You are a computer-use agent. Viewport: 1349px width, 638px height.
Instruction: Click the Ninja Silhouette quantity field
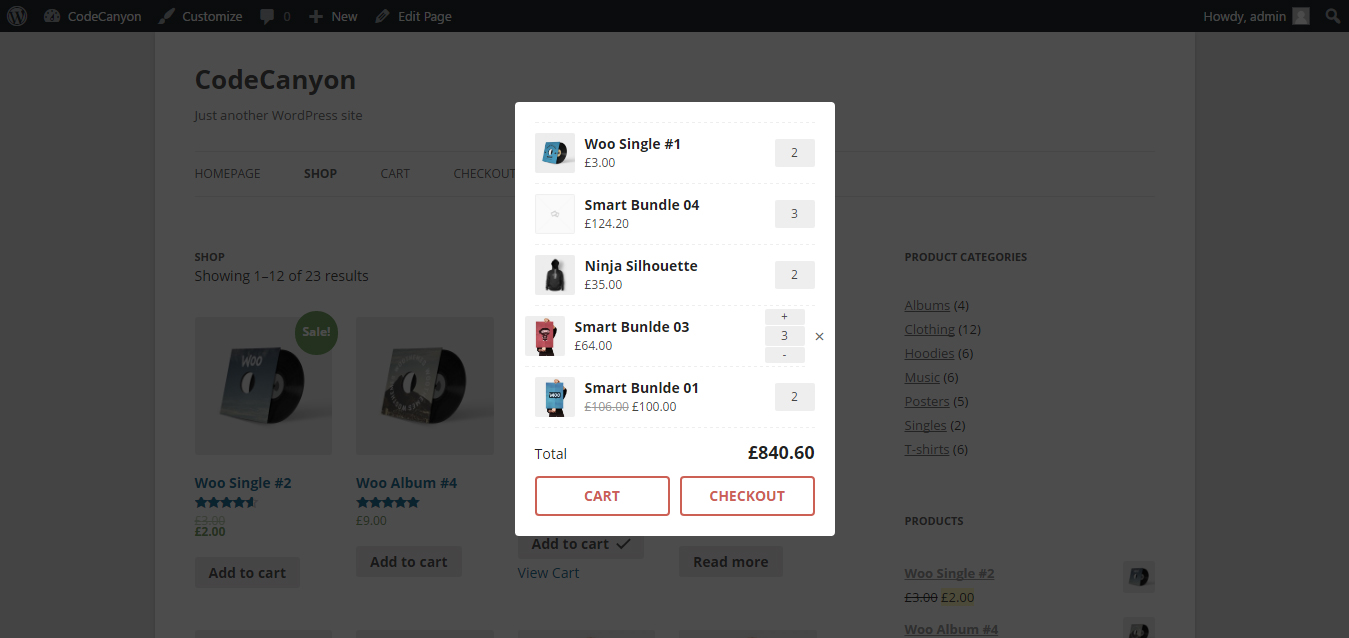pos(794,275)
